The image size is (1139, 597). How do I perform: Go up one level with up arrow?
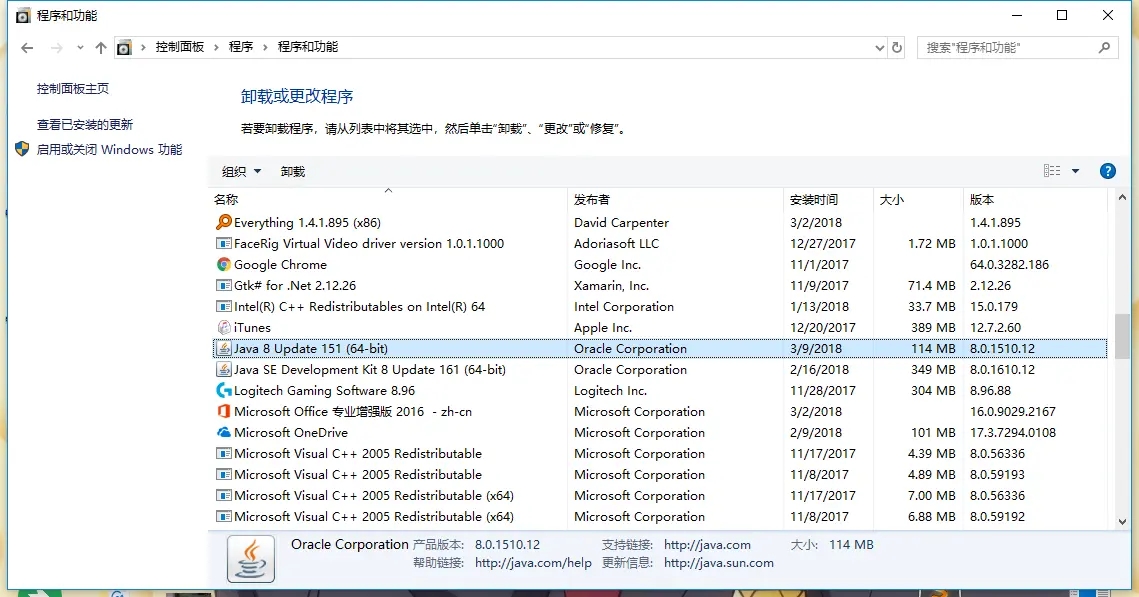(100, 47)
